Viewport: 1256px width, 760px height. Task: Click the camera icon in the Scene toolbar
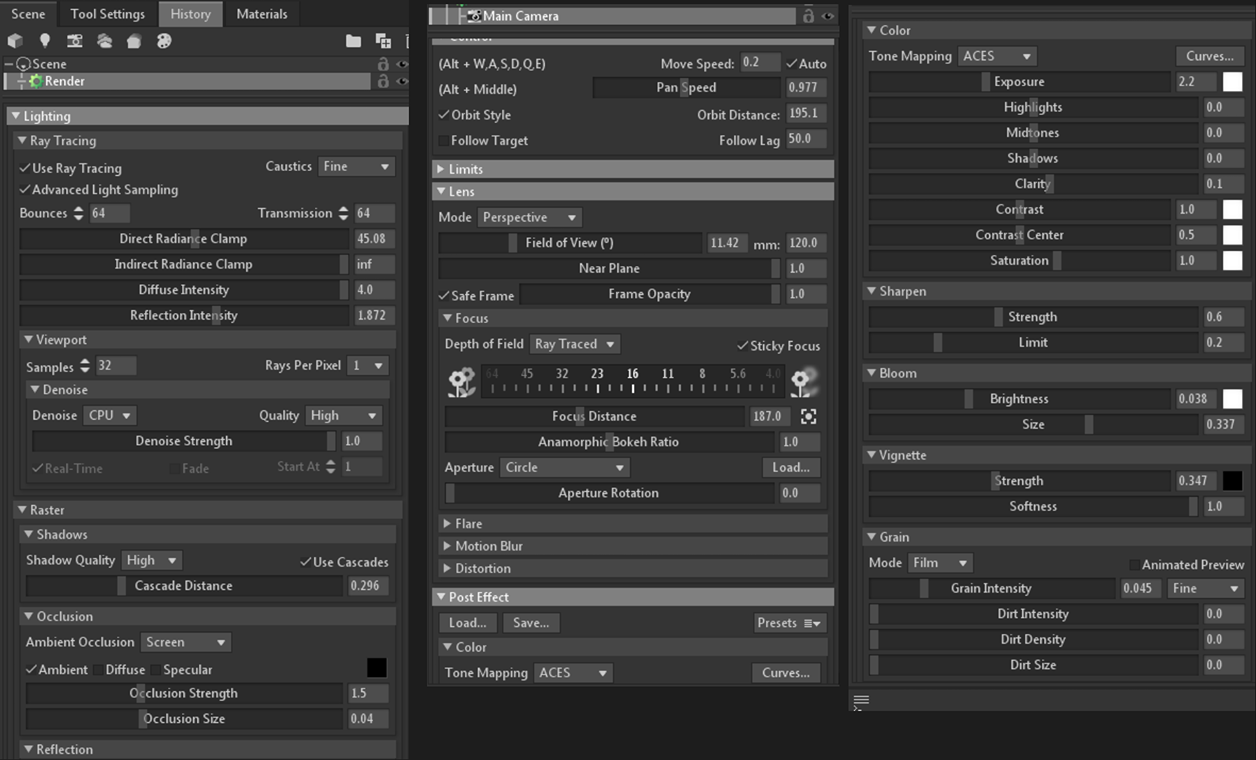point(75,40)
